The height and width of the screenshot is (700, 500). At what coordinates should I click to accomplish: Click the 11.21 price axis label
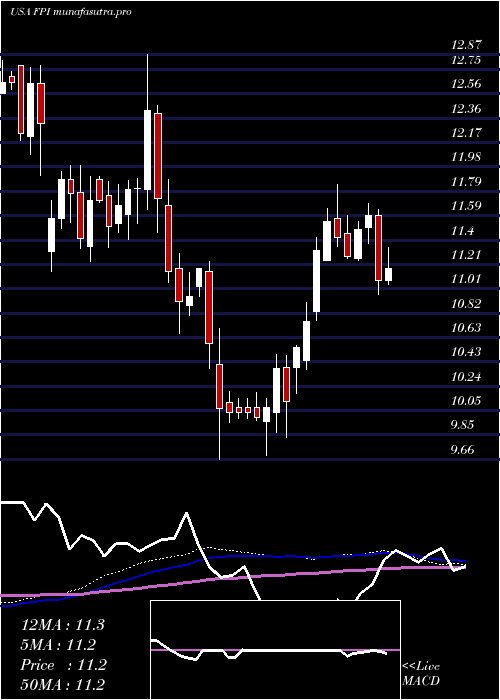coord(467,255)
